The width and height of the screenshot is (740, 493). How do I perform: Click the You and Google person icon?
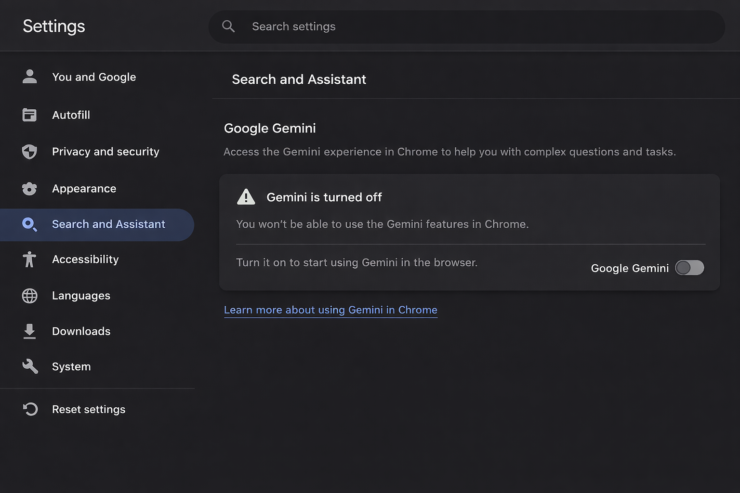(30, 77)
